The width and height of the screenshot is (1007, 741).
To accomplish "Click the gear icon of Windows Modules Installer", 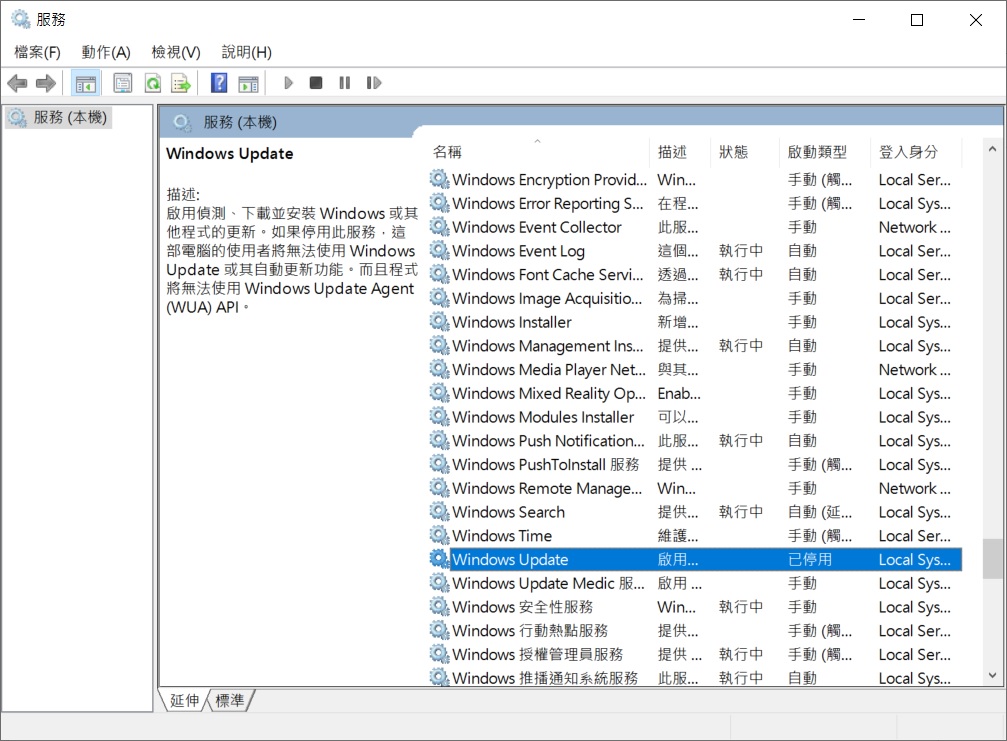I will tap(439, 416).
